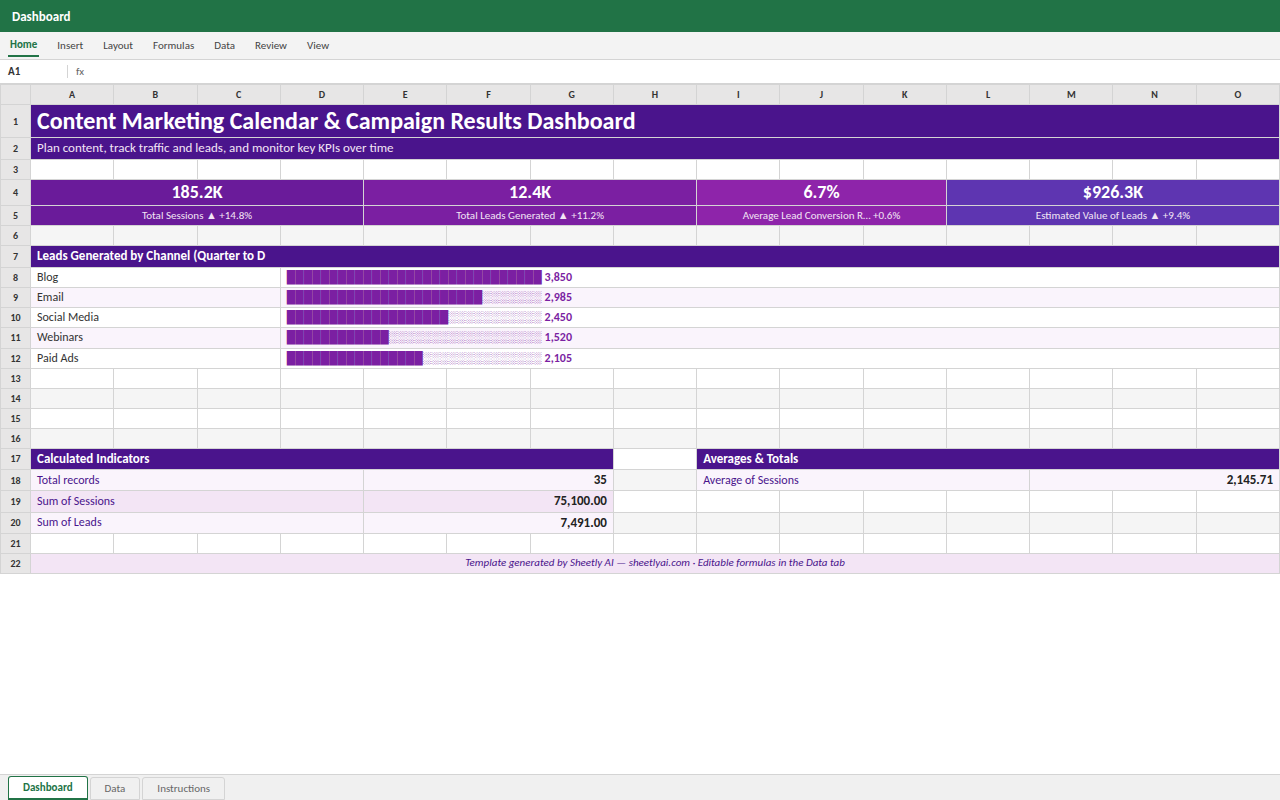Select the Data ribbon menu
1280x800 pixels.
coord(224,45)
